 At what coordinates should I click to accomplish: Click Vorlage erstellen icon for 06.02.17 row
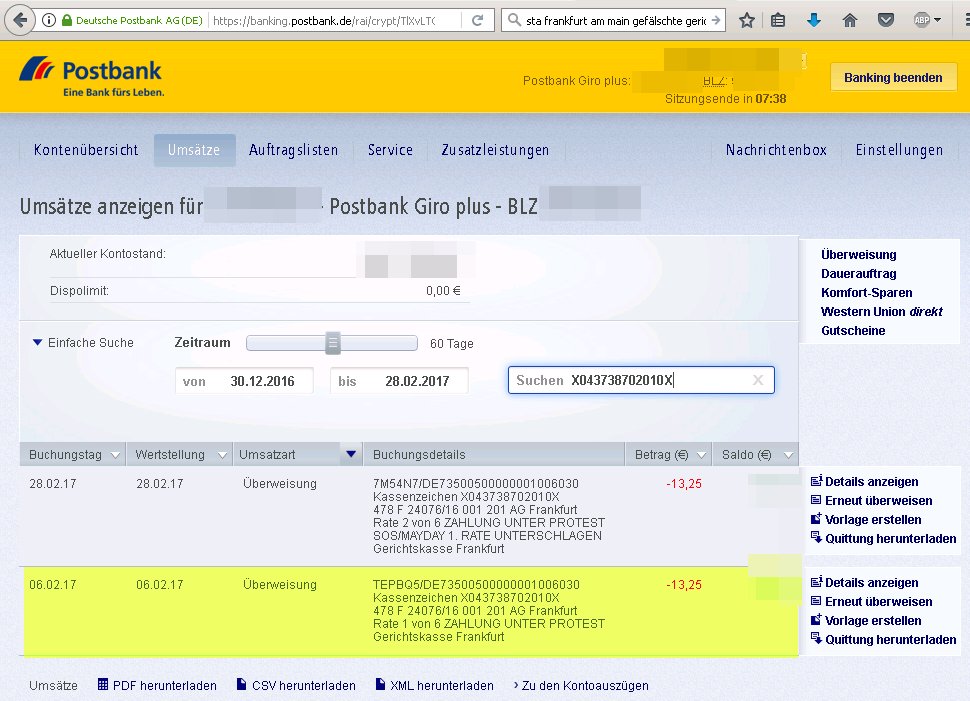(x=817, y=619)
